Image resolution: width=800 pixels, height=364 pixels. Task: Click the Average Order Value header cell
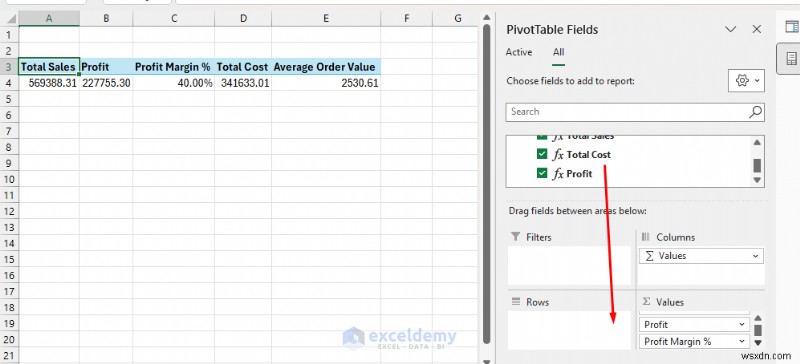pos(326,67)
